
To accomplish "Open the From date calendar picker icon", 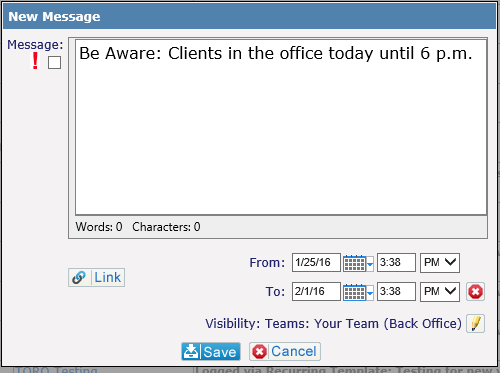I will coord(355,263).
